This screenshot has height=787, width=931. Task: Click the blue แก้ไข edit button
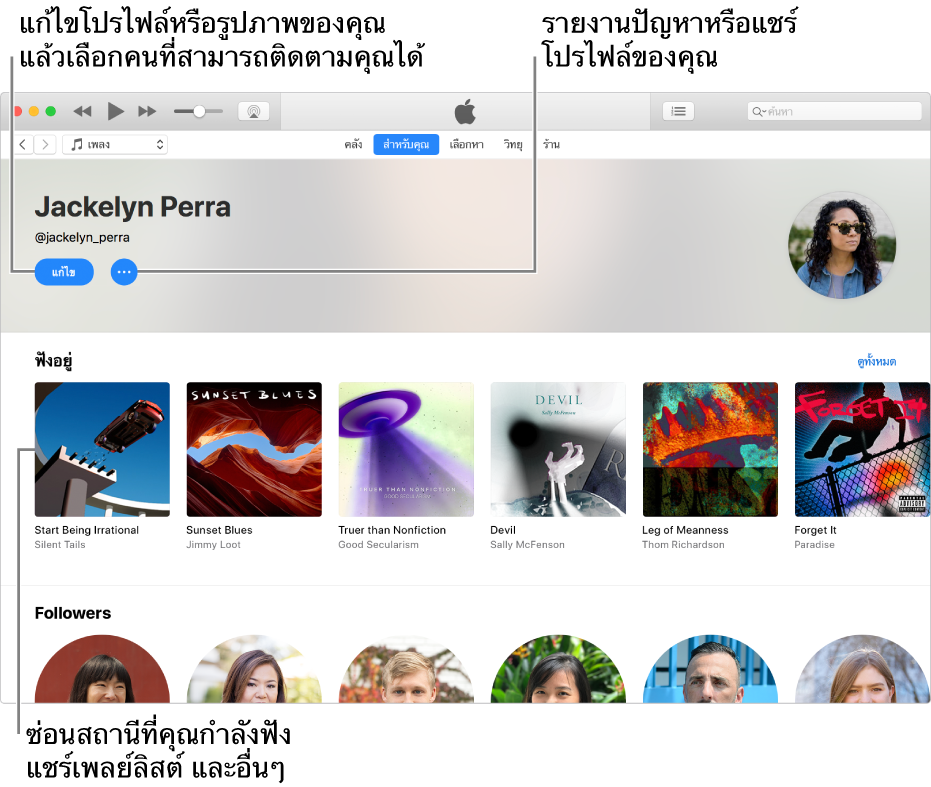click(x=64, y=272)
